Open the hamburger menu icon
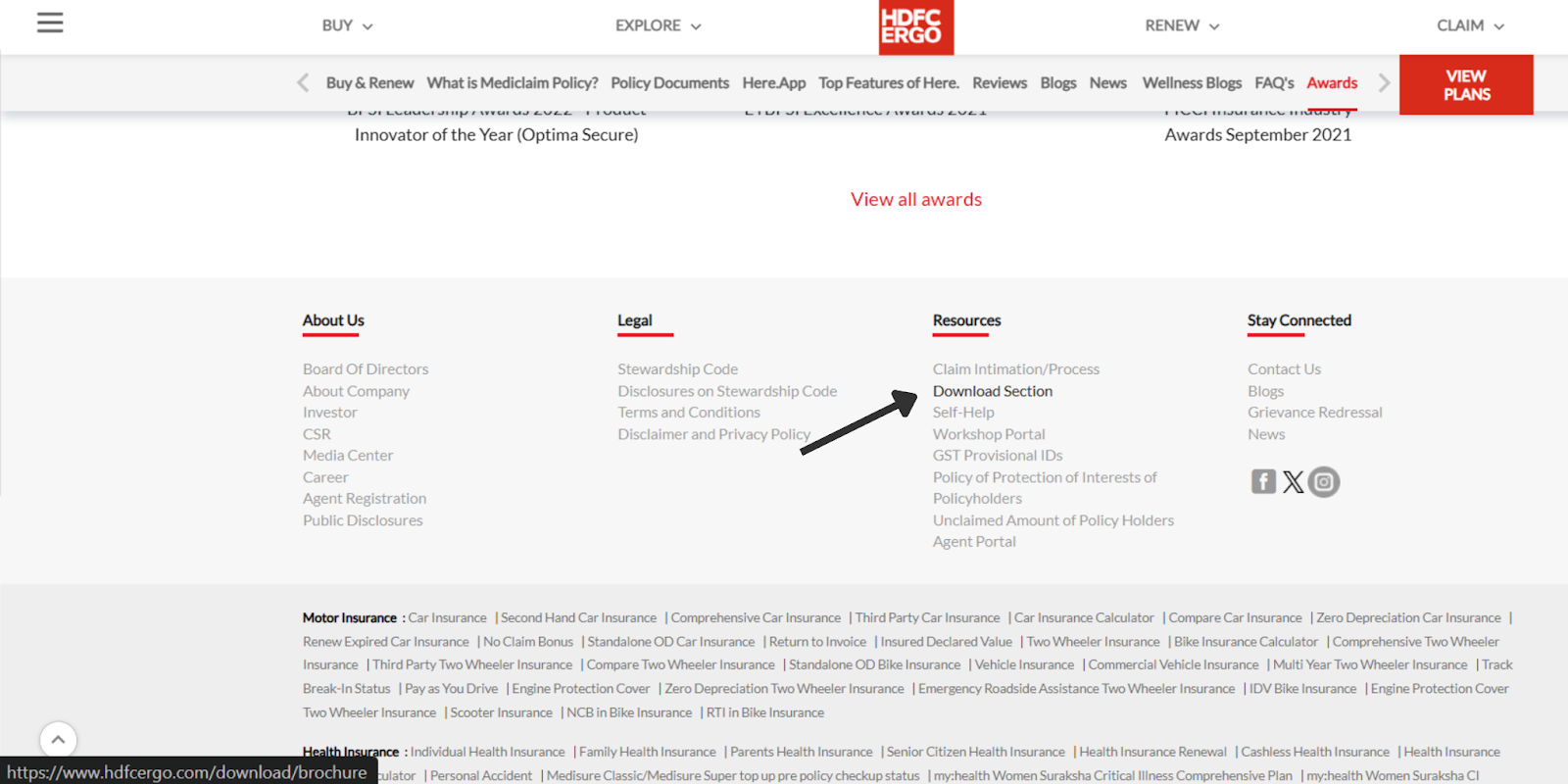 50,23
